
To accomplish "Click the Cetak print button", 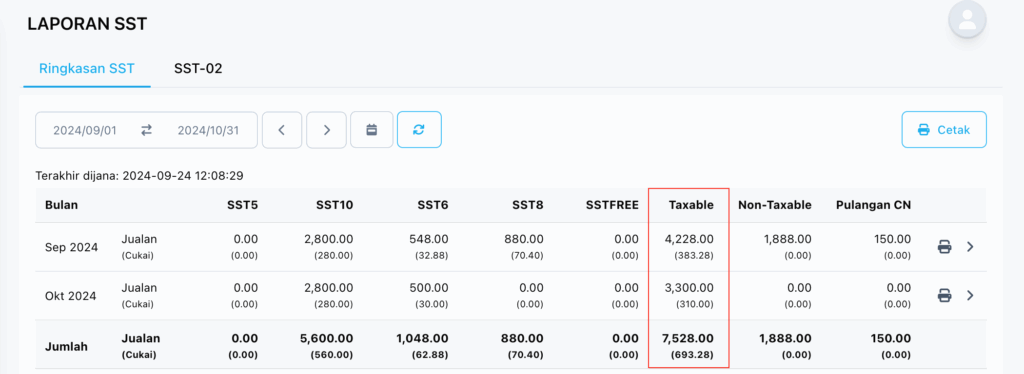I will (x=944, y=130).
